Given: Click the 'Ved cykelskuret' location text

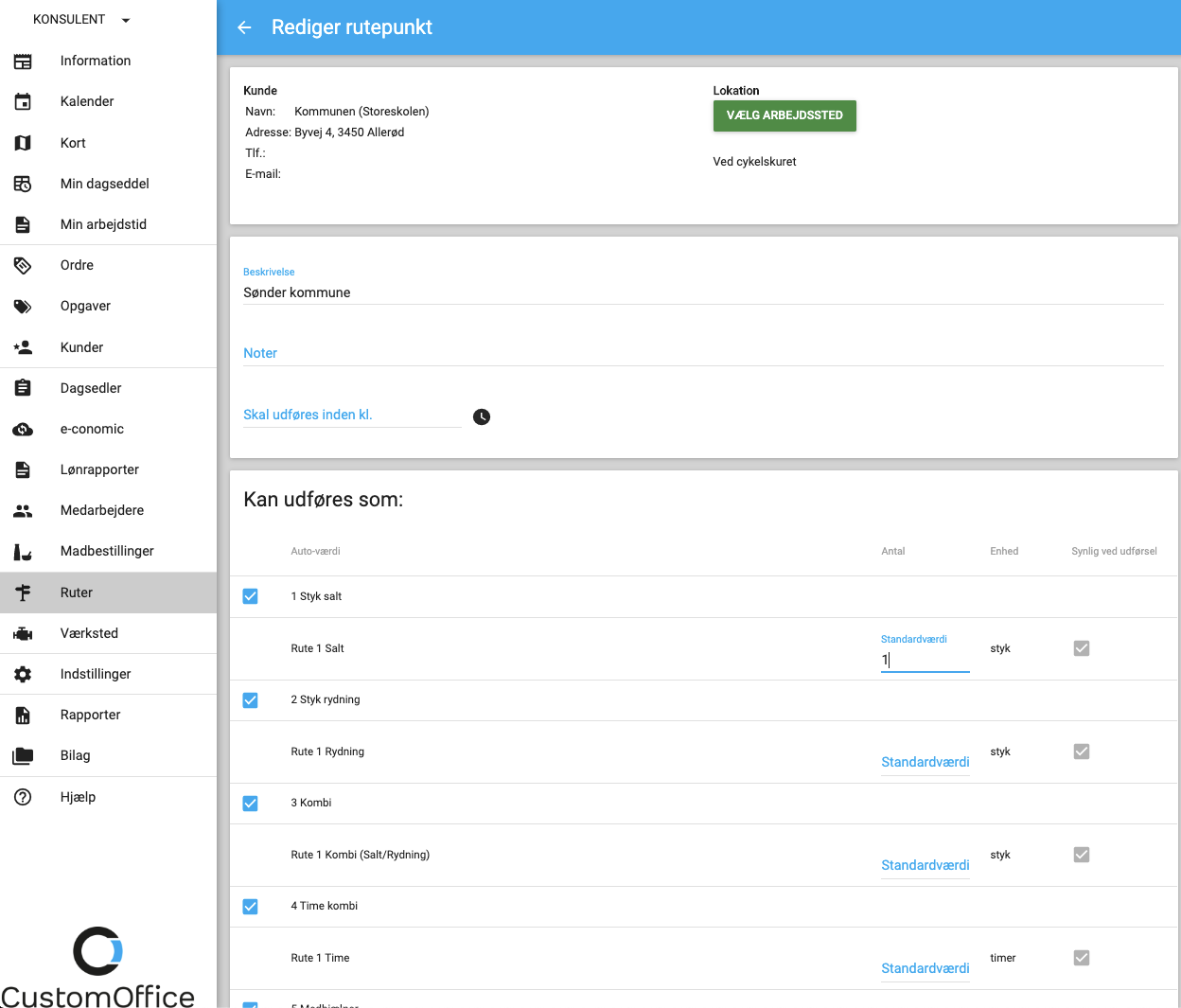Looking at the screenshot, I should (x=754, y=162).
